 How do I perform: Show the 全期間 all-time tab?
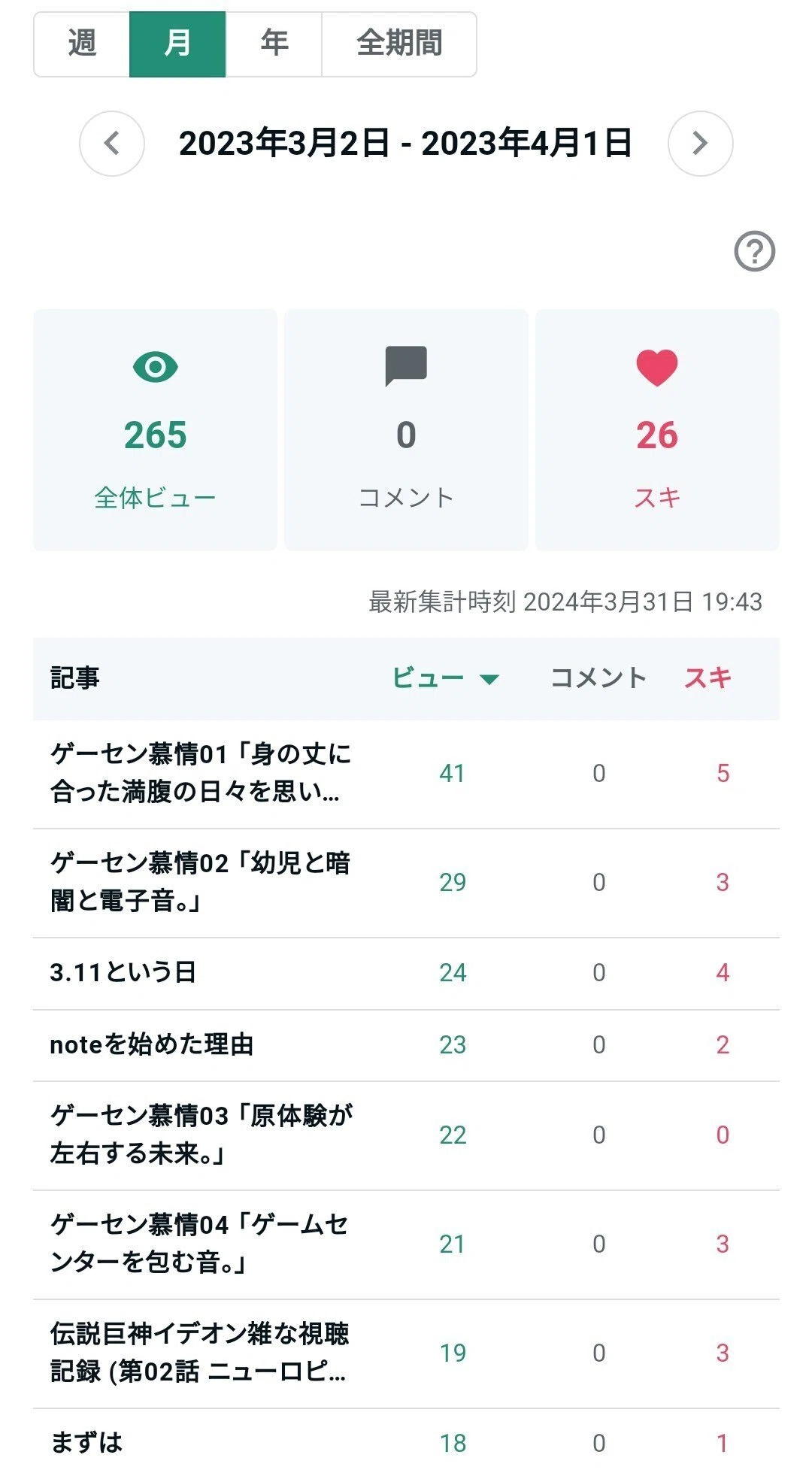click(x=399, y=44)
